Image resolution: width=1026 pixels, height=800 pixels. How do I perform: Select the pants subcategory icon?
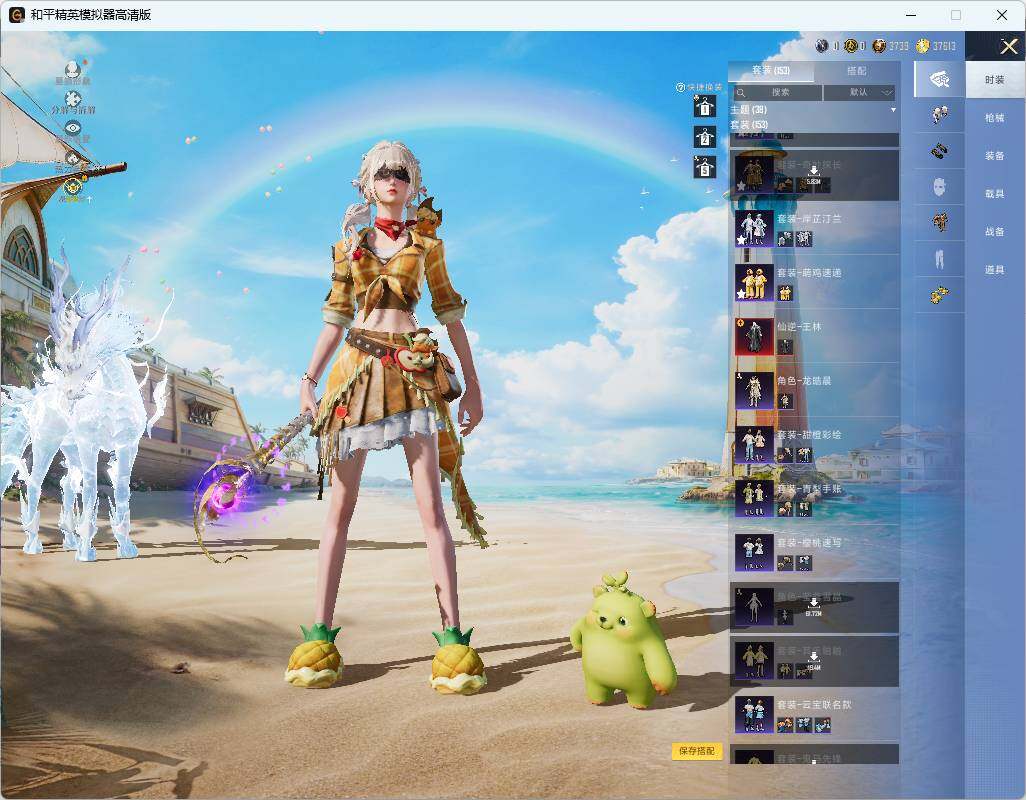940,260
